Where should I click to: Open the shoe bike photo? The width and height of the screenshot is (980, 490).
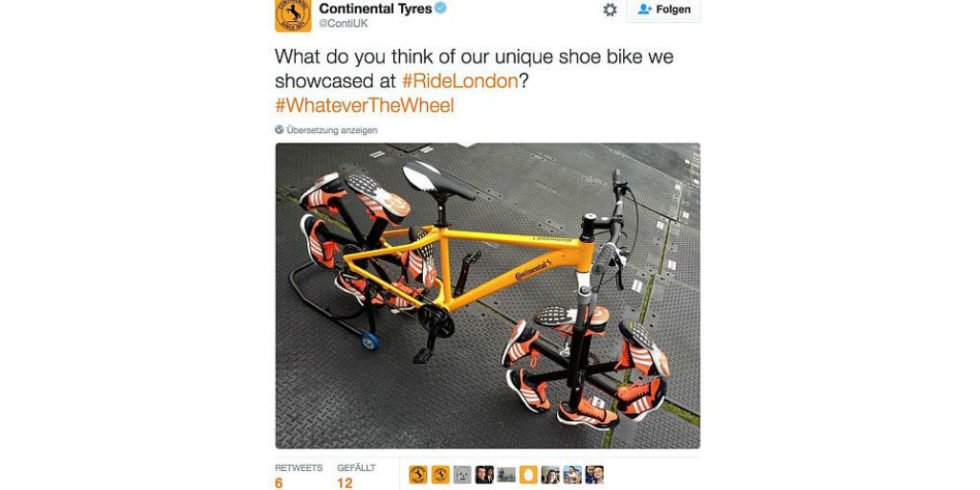pyautogui.click(x=488, y=296)
